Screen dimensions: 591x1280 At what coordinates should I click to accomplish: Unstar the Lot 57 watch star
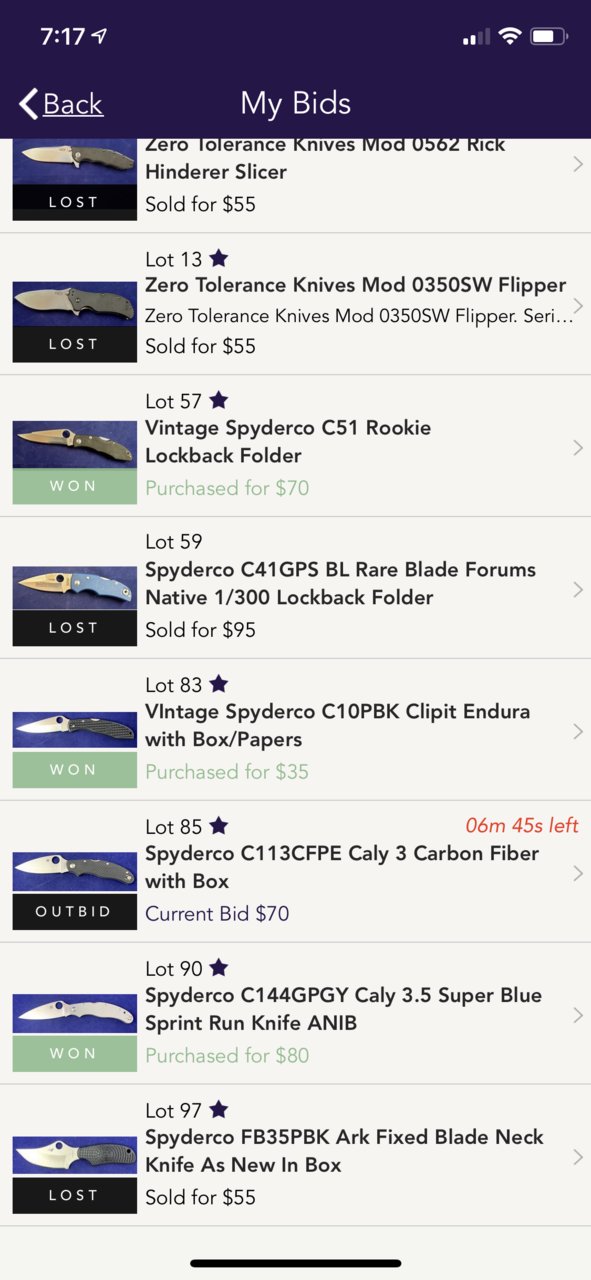[x=218, y=401]
